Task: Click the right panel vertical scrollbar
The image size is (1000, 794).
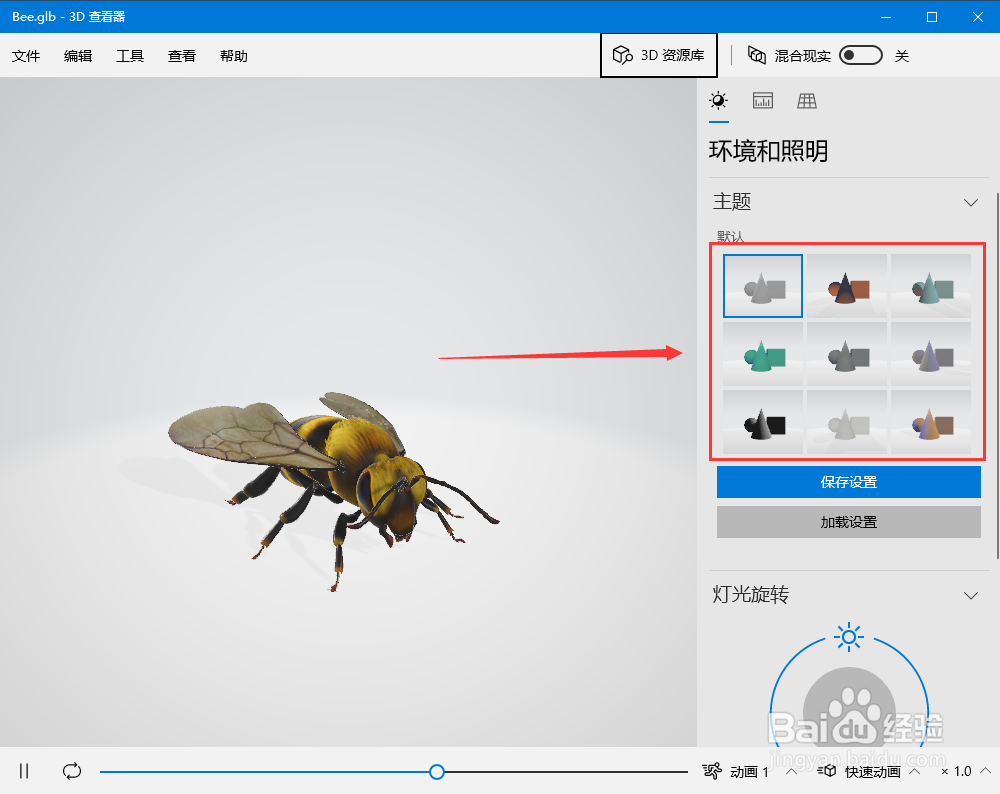Action: [x=997, y=376]
